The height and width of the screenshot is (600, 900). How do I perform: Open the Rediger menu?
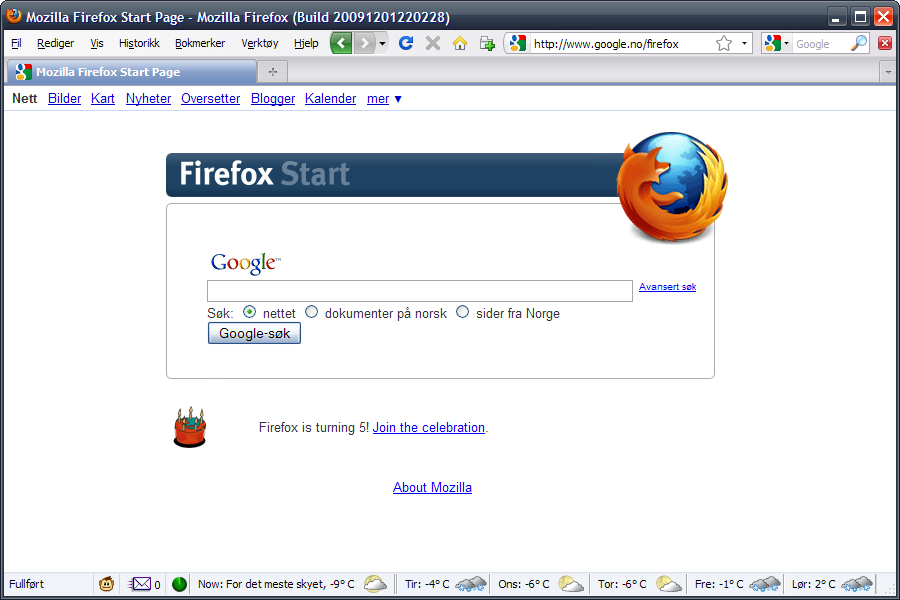coord(55,43)
